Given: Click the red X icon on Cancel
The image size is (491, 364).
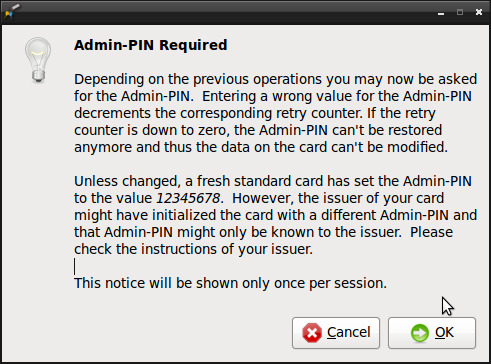Looking at the screenshot, I should 312,333.
